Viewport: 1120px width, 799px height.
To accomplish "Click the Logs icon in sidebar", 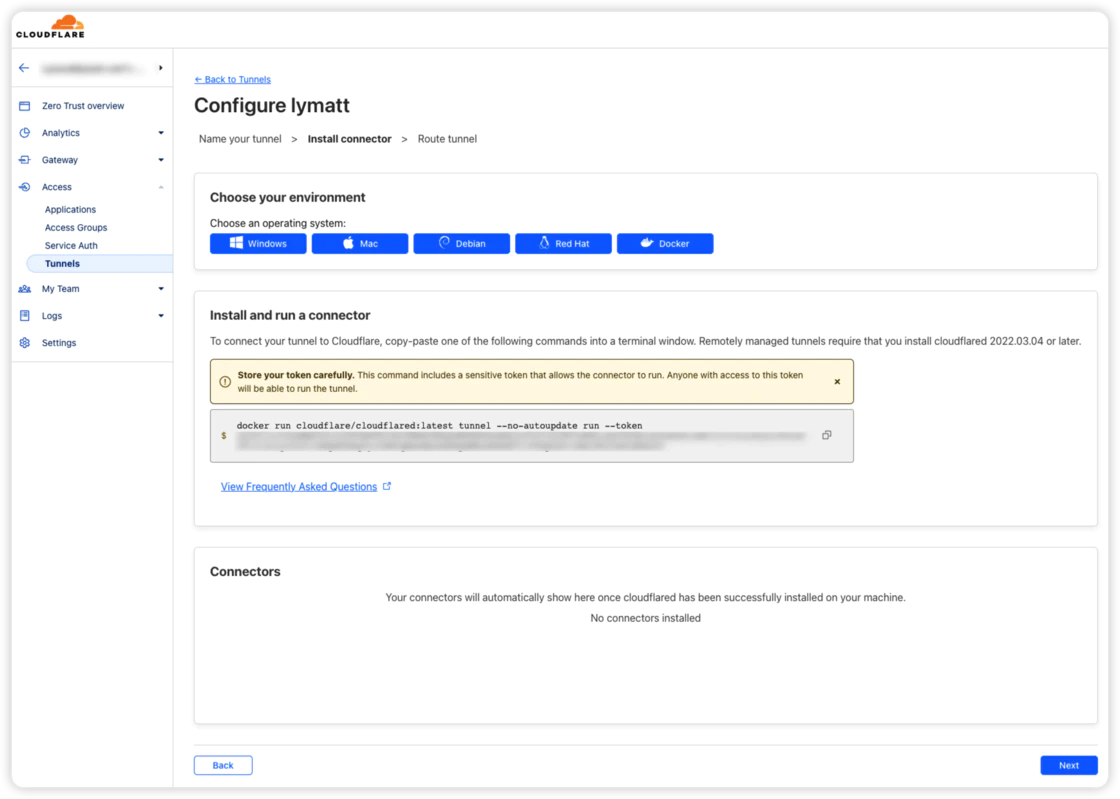I will (25, 316).
